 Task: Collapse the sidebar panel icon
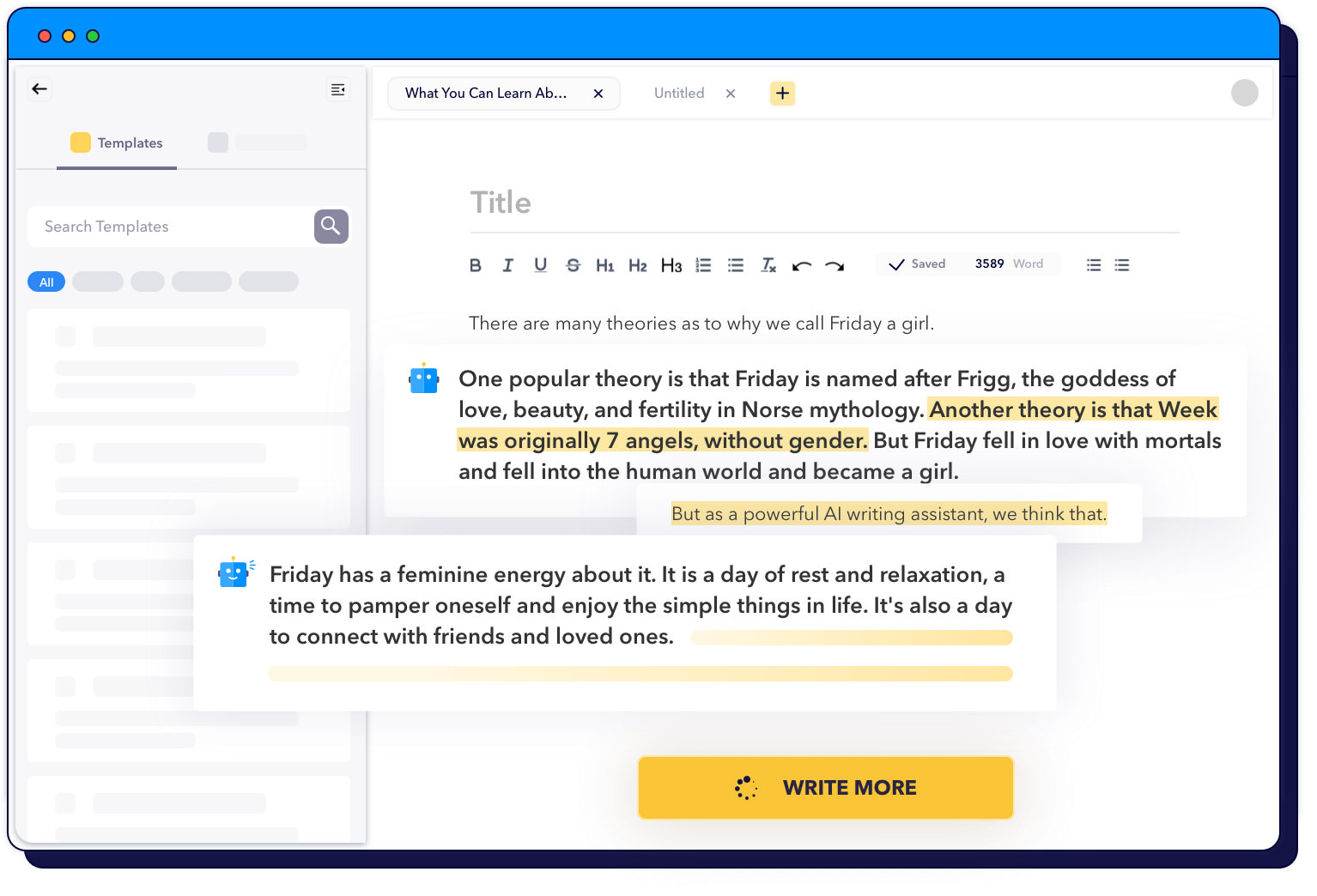(x=338, y=89)
